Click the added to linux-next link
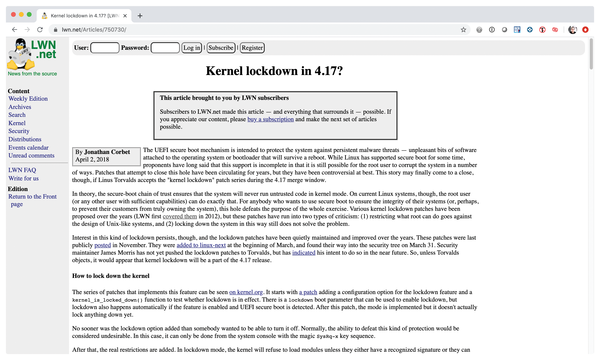This screenshot has width=600, height=360. tap(201, 245)
